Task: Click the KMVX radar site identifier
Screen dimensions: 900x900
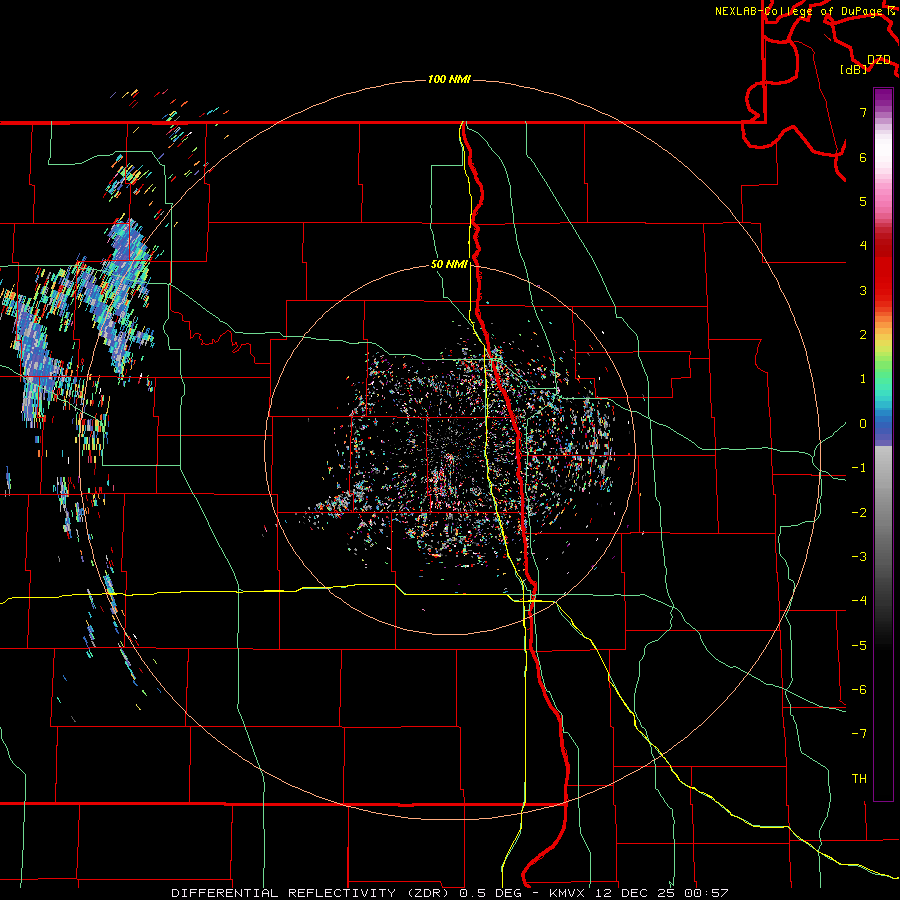Action: pos(567,893)
